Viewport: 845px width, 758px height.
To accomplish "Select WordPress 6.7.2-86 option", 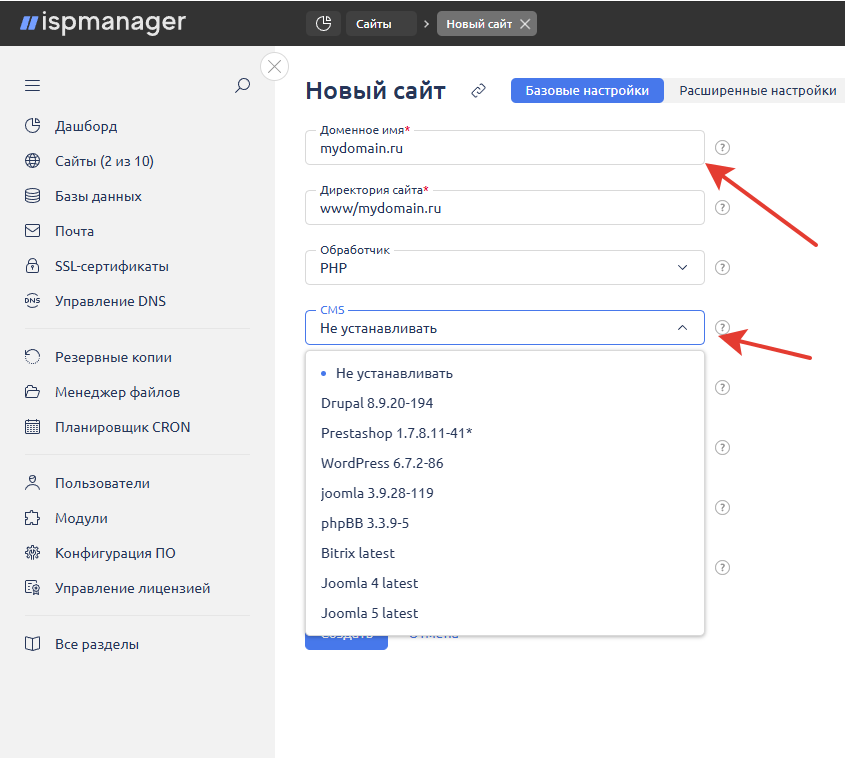I will coord(505,463).
